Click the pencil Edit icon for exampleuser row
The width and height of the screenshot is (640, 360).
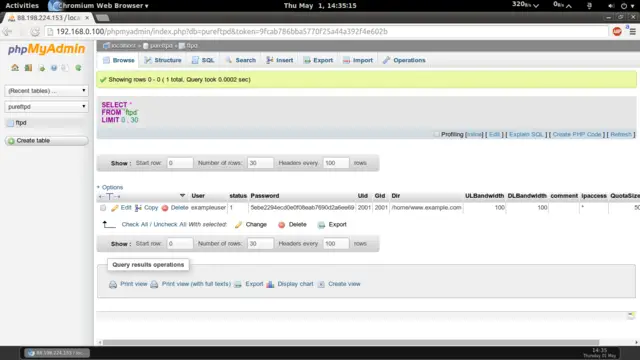click(x=115, y=208)
